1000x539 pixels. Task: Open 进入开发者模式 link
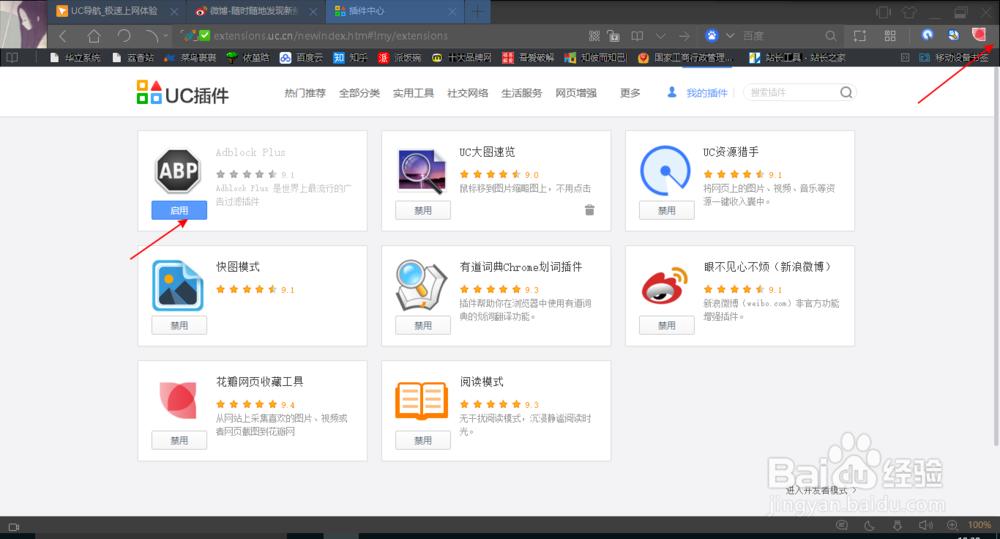tap(821, 490)
